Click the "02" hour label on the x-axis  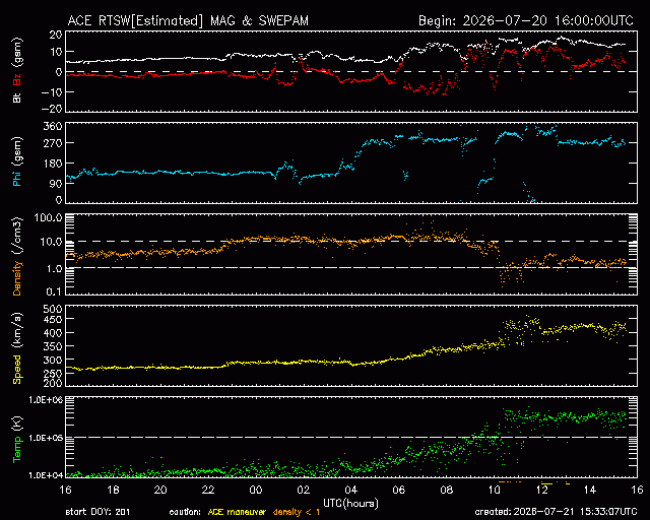pyautogui.click(x=303, y=490)
